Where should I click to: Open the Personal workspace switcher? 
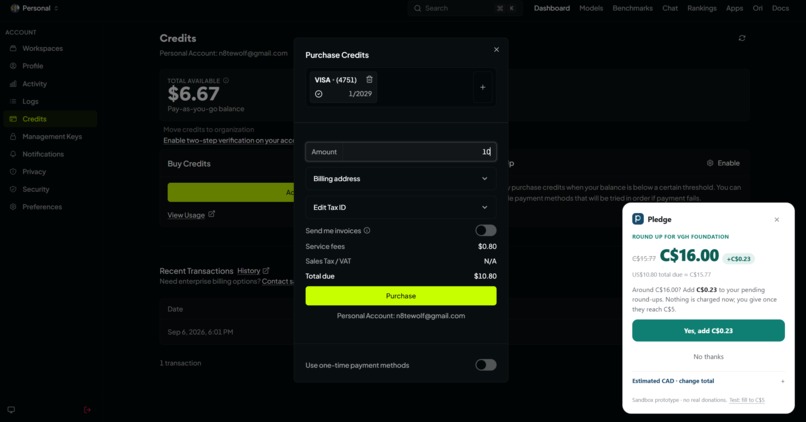point(34,8)
